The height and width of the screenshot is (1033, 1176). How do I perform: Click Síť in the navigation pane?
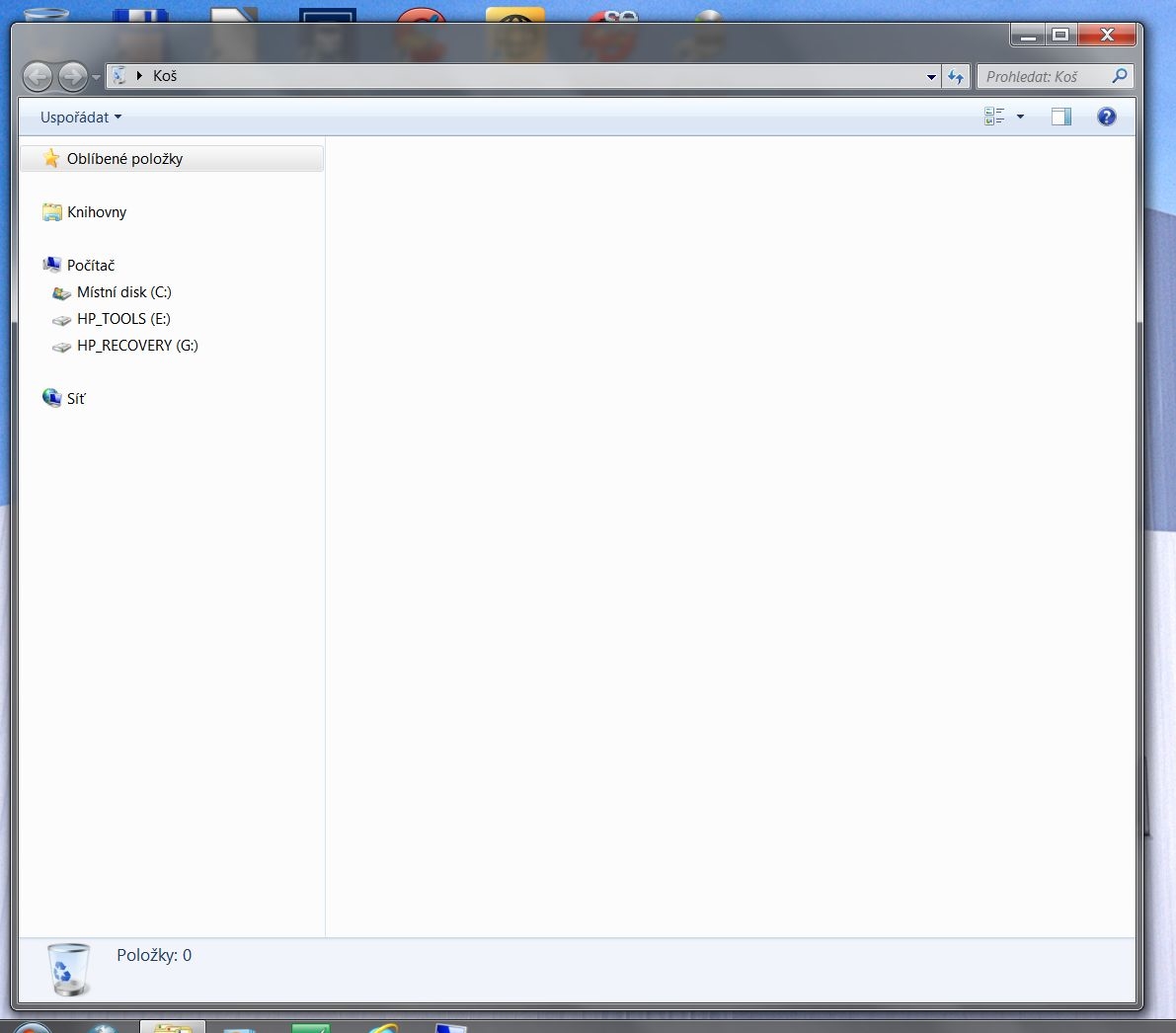[76, 399]
